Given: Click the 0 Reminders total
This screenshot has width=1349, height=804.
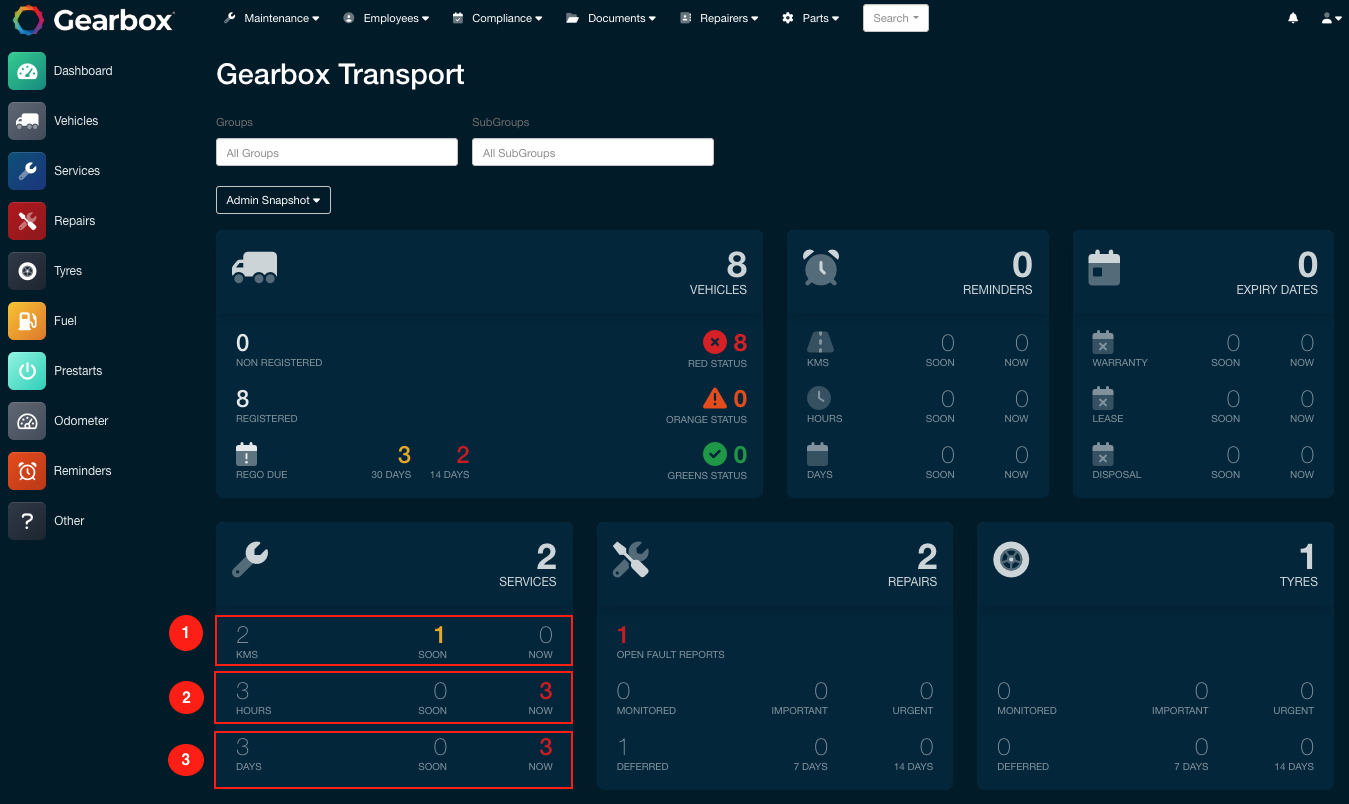Looking at the screenshot, I should 1022,265.
